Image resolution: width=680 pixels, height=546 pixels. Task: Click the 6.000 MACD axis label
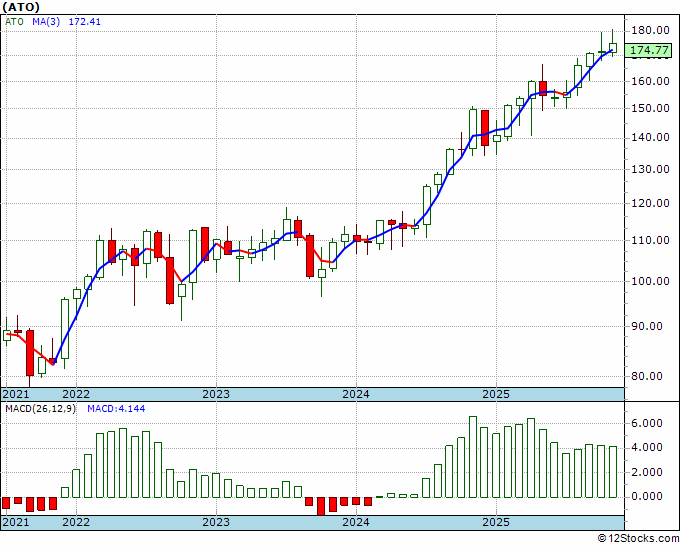click(x=647, y=423)
